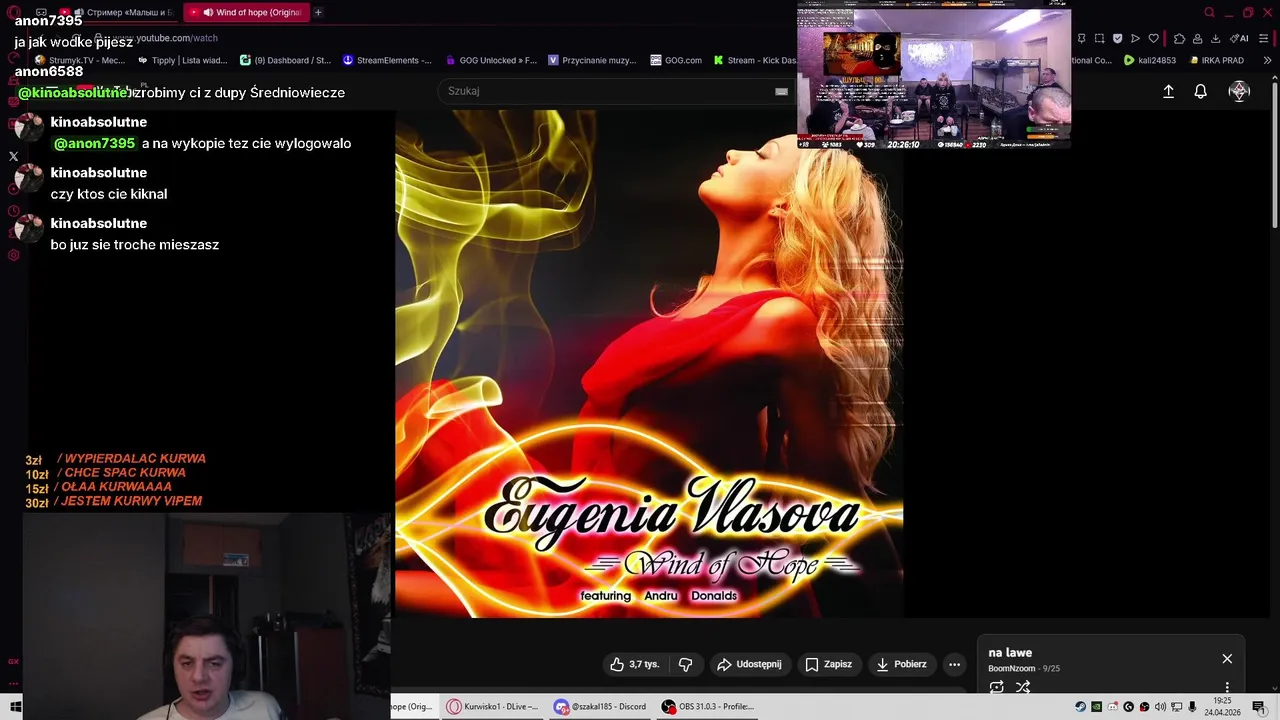Open (9) Dashboard / St... bookmark

pos(285,60)
